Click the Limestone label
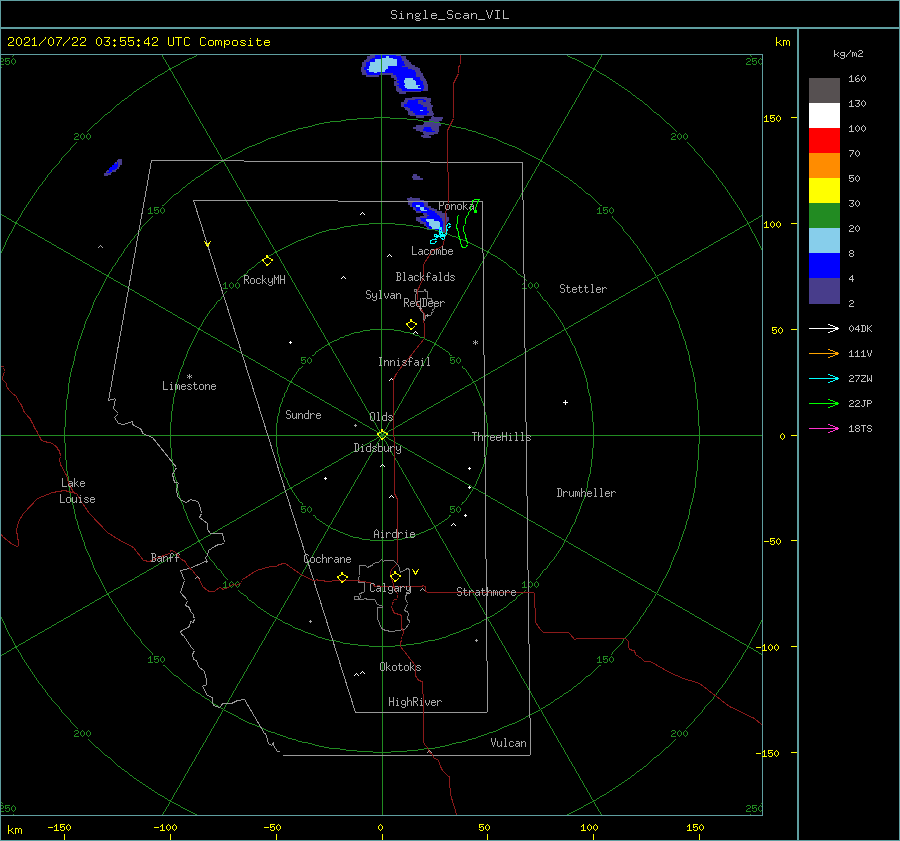The image size is (900, 841). [x=189, y=386]
